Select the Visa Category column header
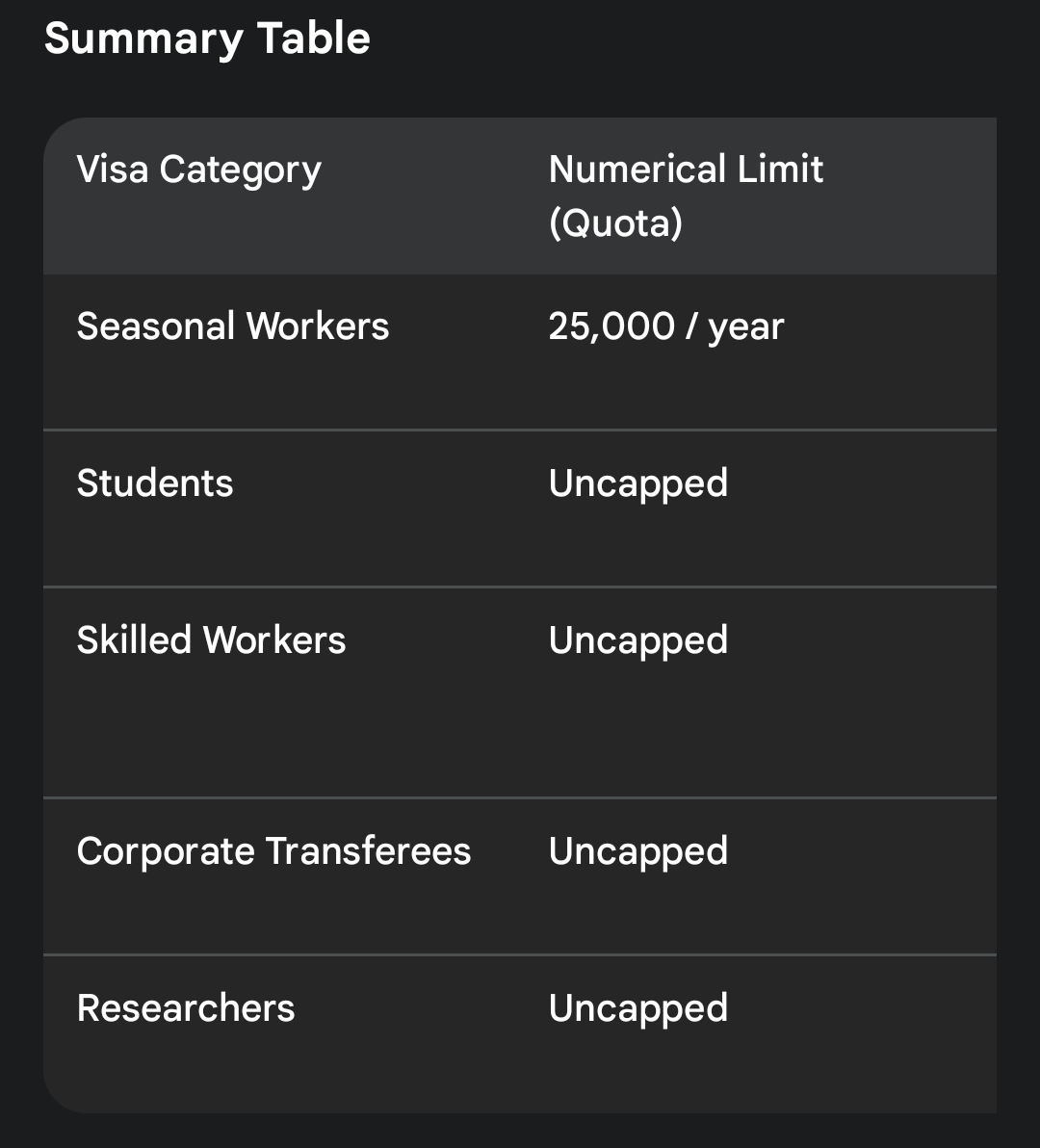Viewport: 1040px width, 1148px height. pos(199,170)
